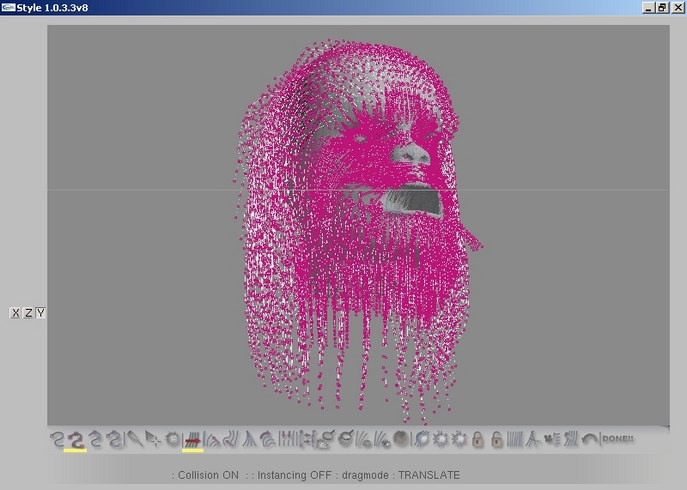
Task: Click the magnifier with X icon
Action: point(326,439)
